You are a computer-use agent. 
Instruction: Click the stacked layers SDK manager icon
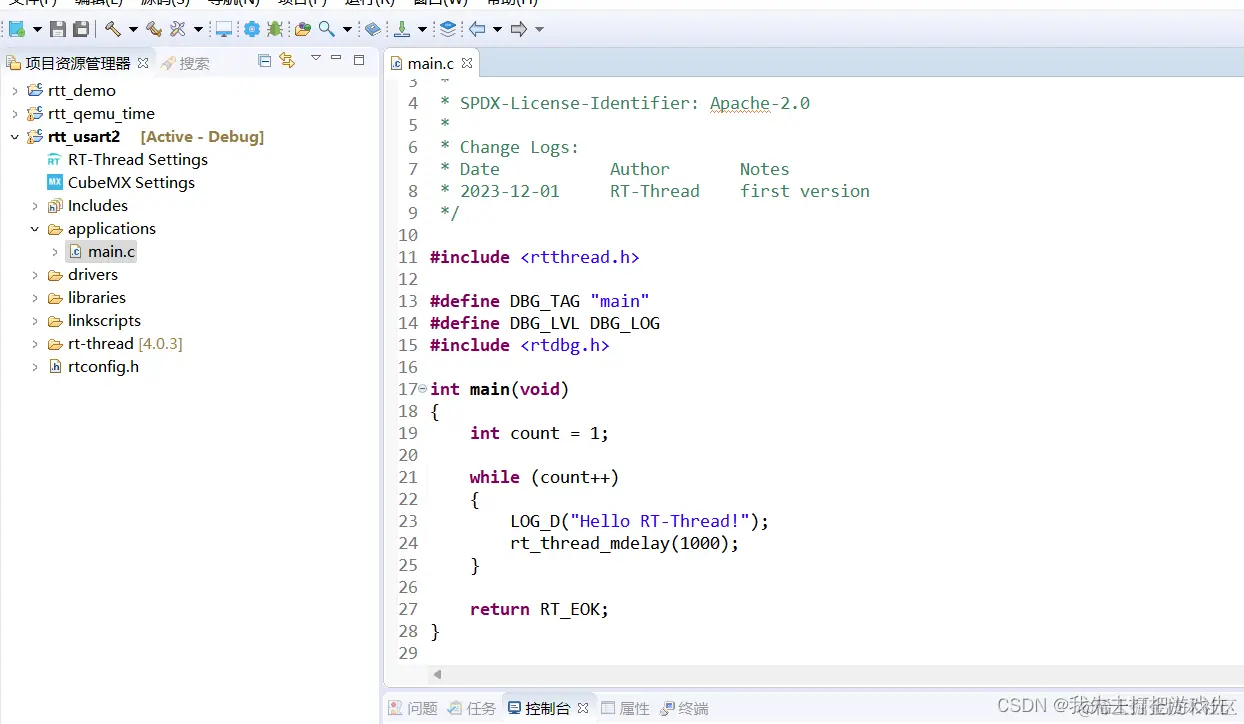tap(448, 29)
